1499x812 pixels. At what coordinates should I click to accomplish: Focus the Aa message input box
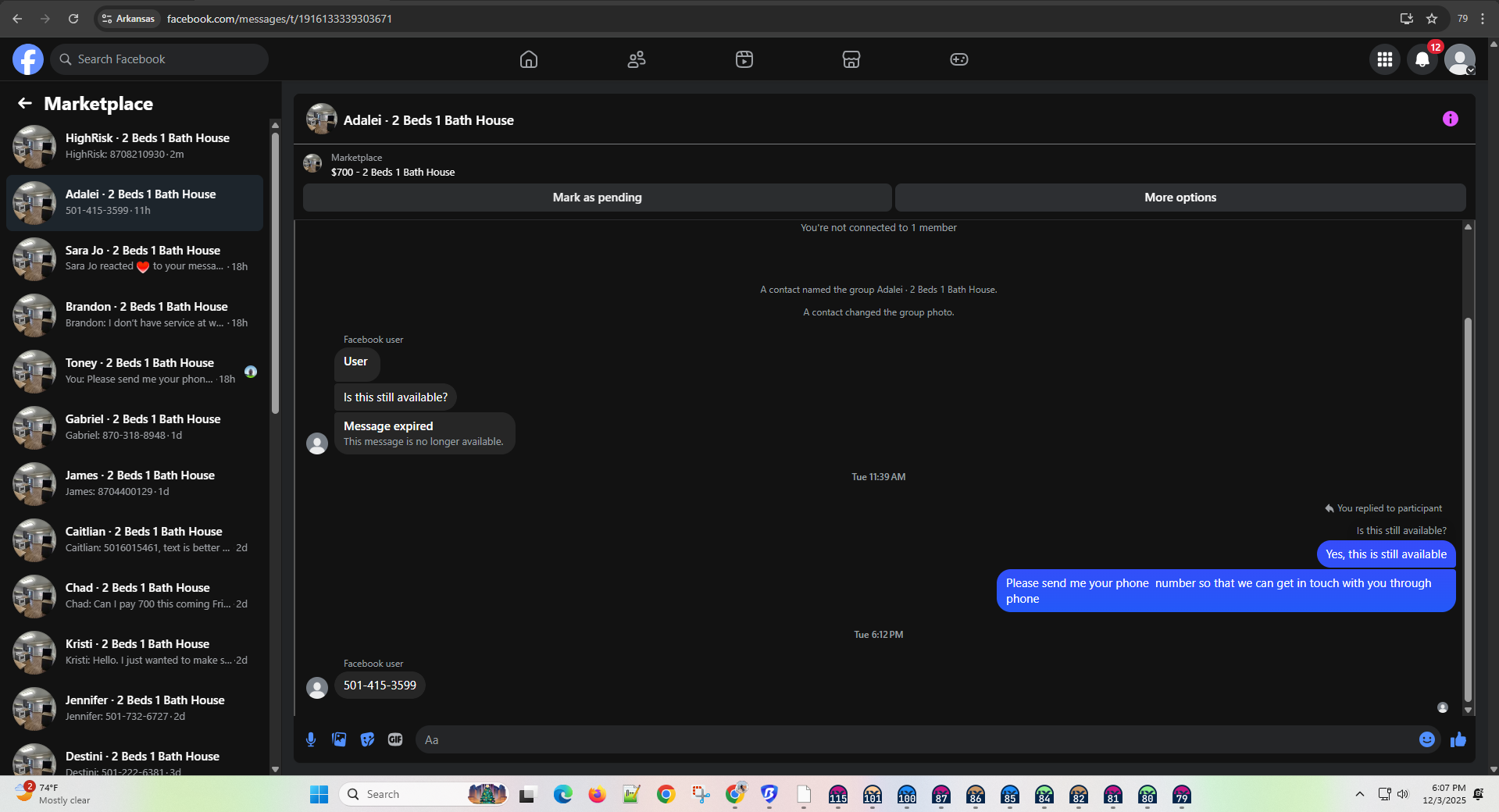[x=919, y=739]
